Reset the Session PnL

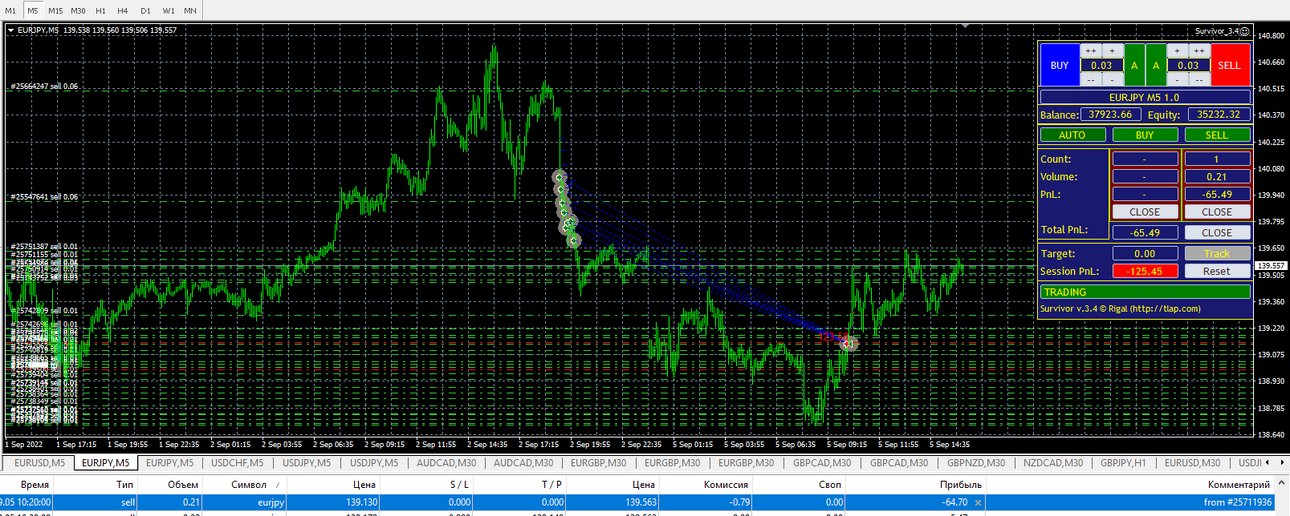click(x=1217, y=271)
